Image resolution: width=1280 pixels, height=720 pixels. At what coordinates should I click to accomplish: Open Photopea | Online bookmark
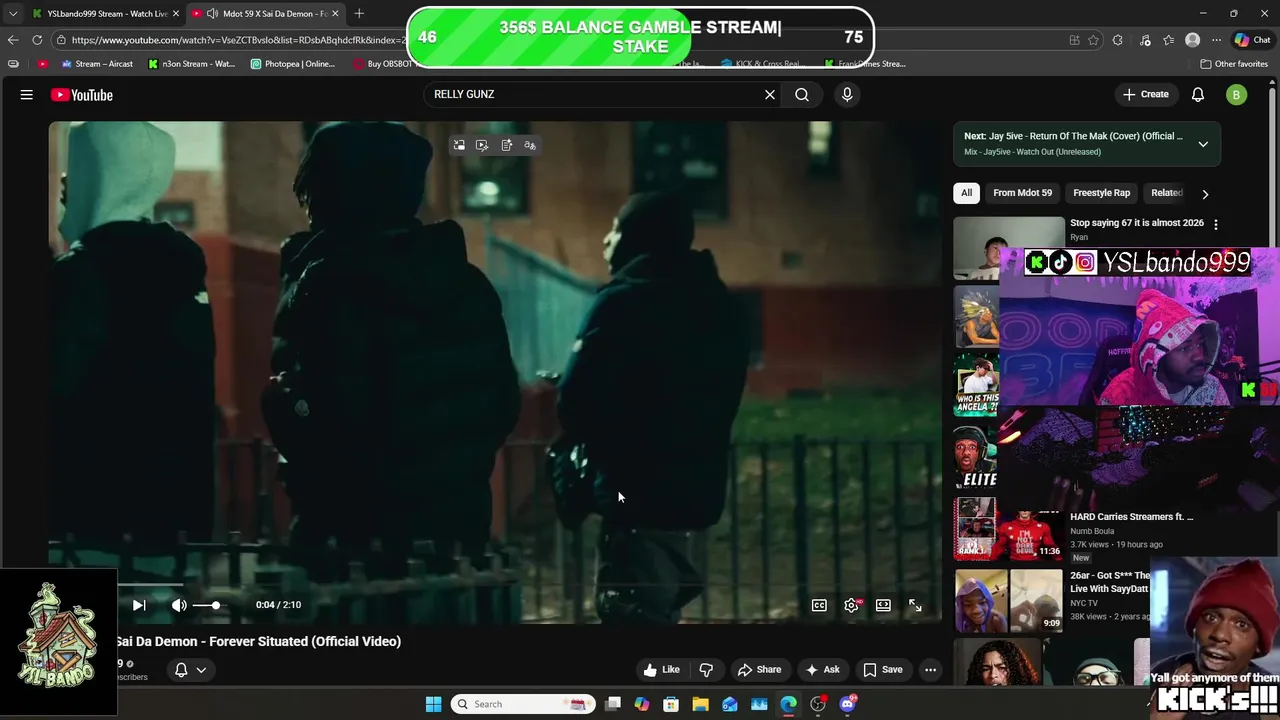click(293, 64)
